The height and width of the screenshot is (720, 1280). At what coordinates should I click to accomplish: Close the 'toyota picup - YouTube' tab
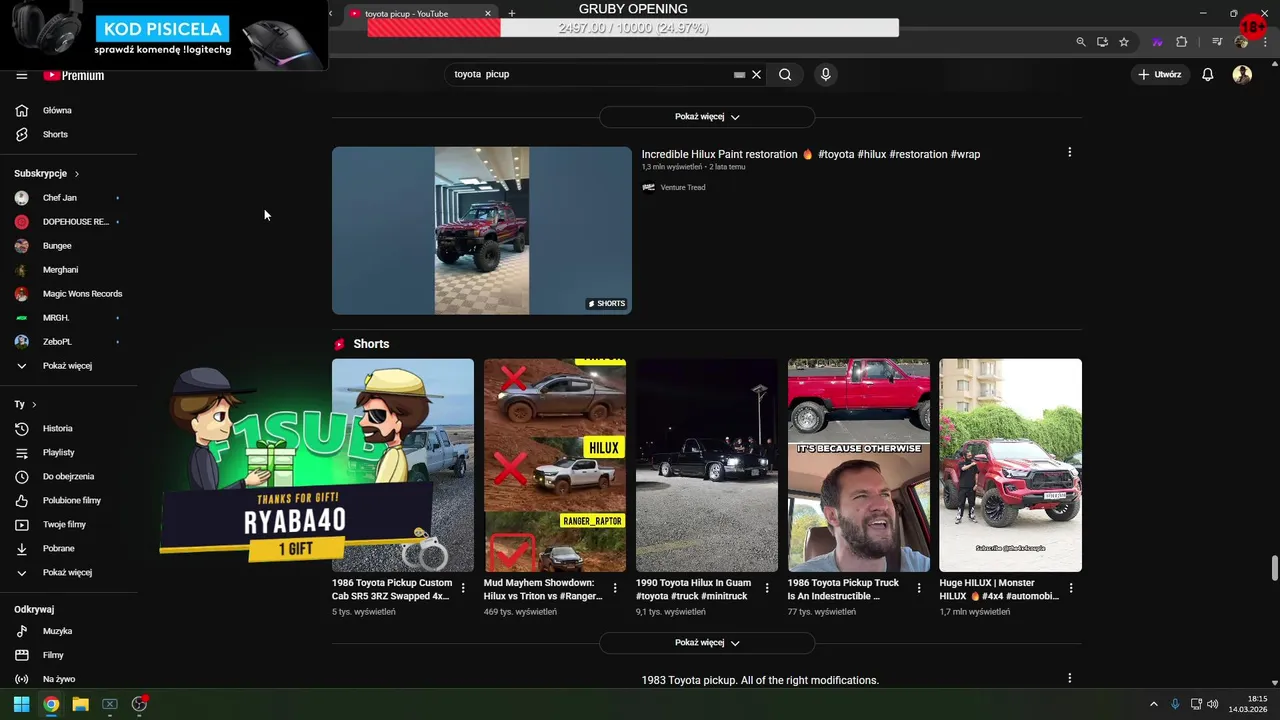tap(488, 13)
